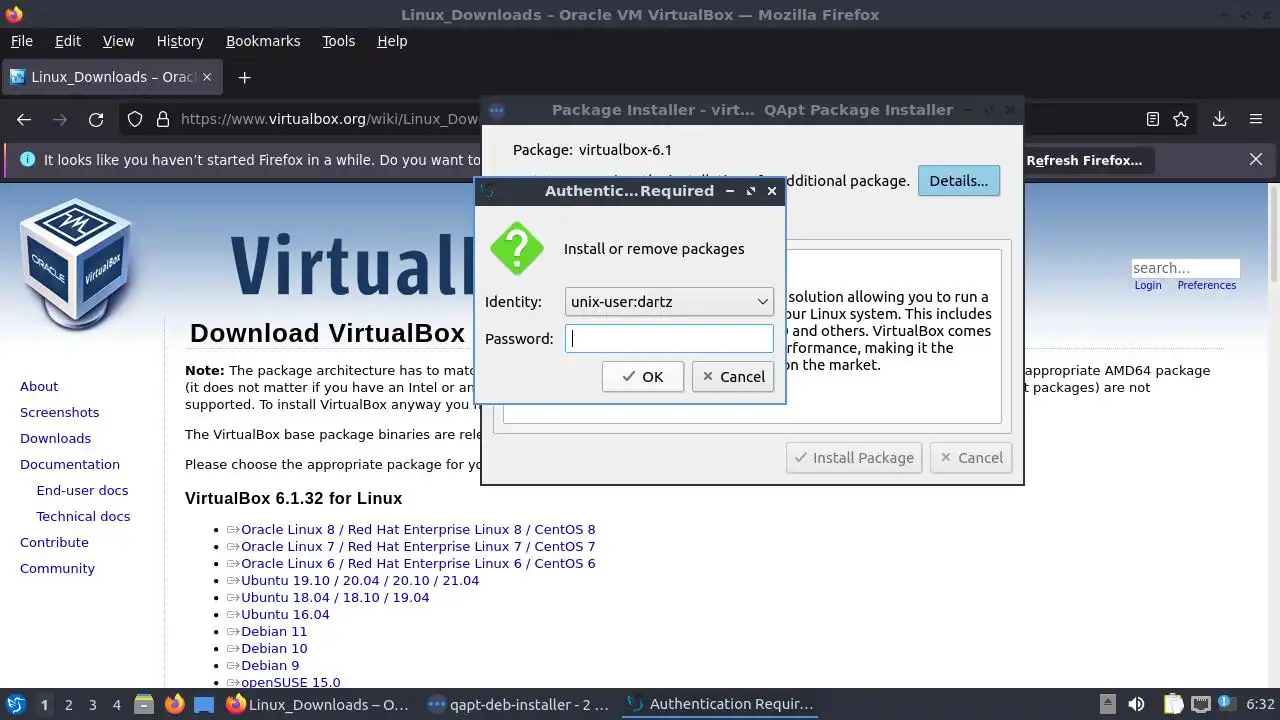
Task: Switch to Linux_Downloads Firefox taskbar entry
Action: click(318, 704)
